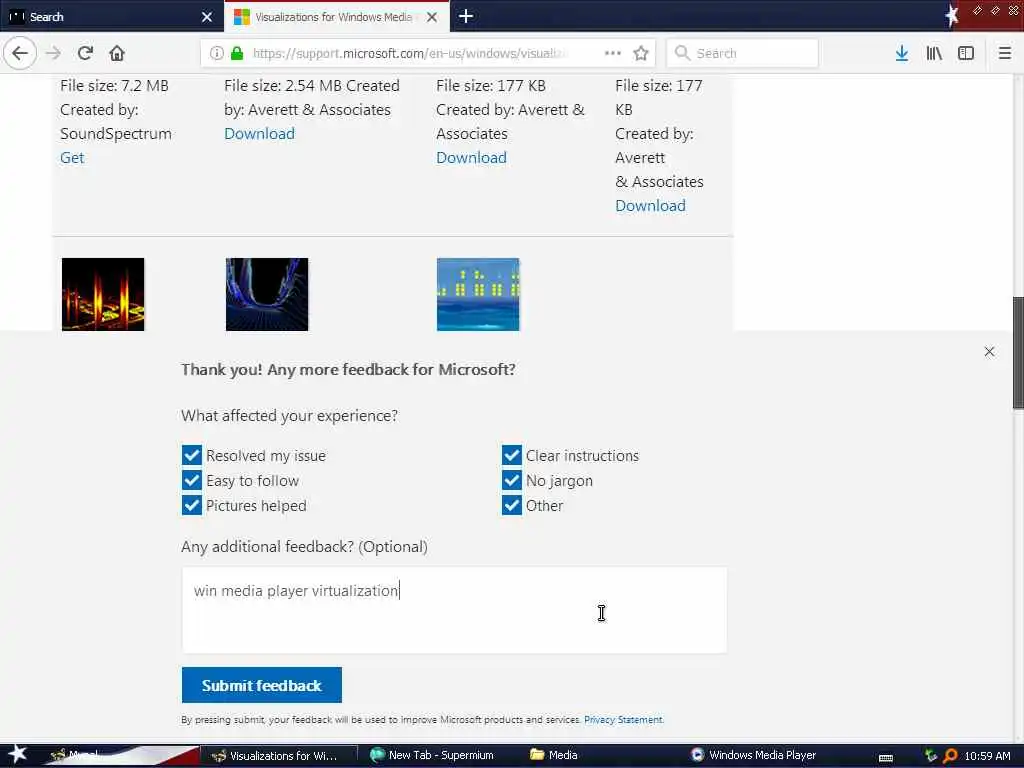
Task: Open the Privacy Statement link
Action: click(x=623, y=720)
